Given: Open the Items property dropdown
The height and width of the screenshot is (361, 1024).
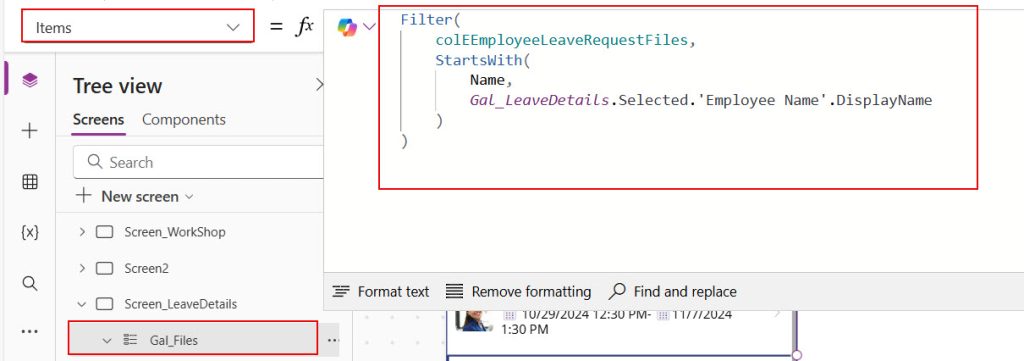Looking at the screenshot, I should click(x=138, y=27).
